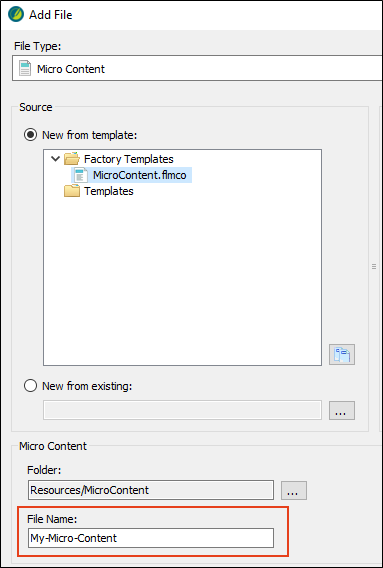The width and height of the screenshot is (383, 568).
Task: Open the File Type dropdown
Action: point(197,68)
